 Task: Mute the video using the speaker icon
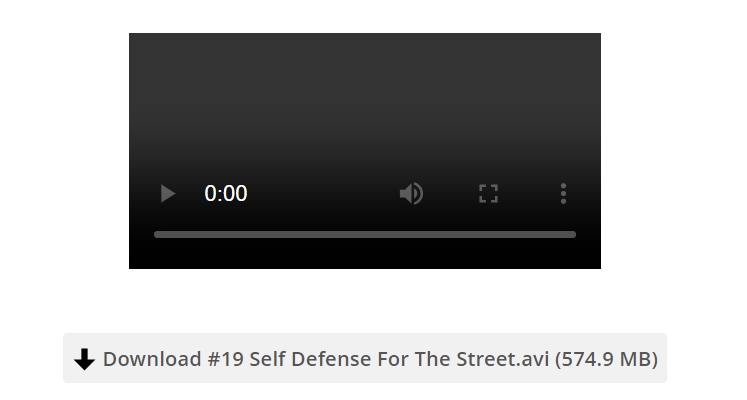(411, 194)
